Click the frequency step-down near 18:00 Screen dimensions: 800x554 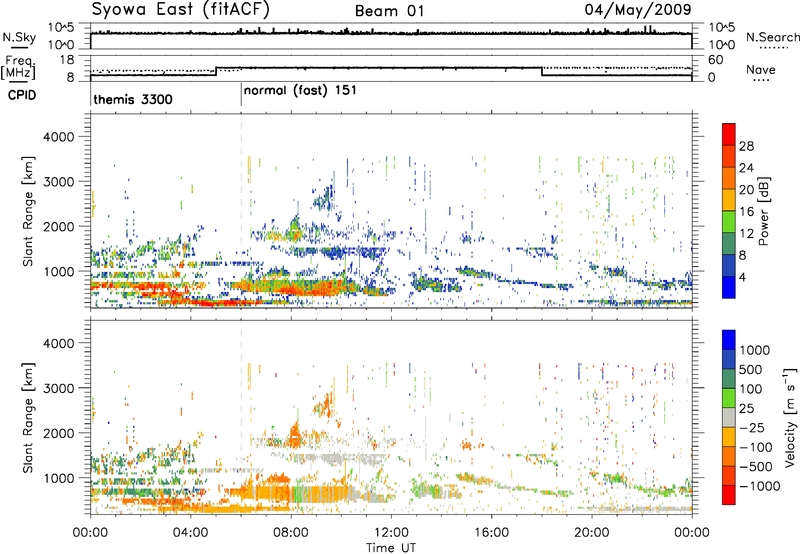pyautogui.click(x=542, y=71)
